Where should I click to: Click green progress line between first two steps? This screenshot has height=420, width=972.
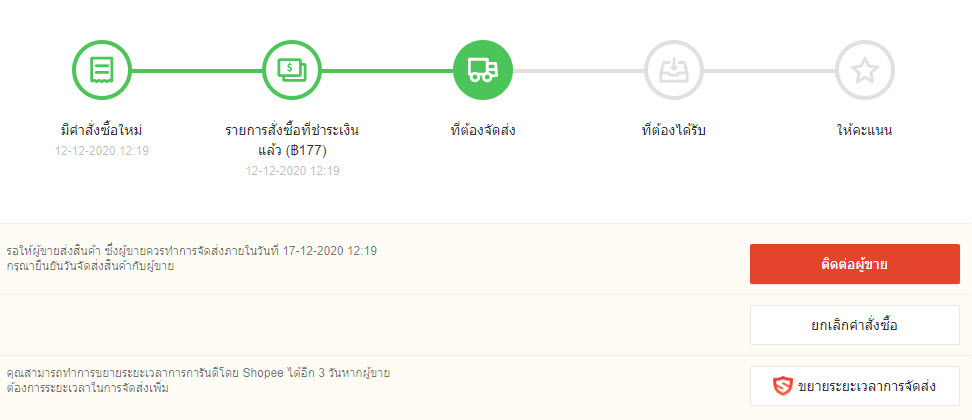[x=196, y=70]
